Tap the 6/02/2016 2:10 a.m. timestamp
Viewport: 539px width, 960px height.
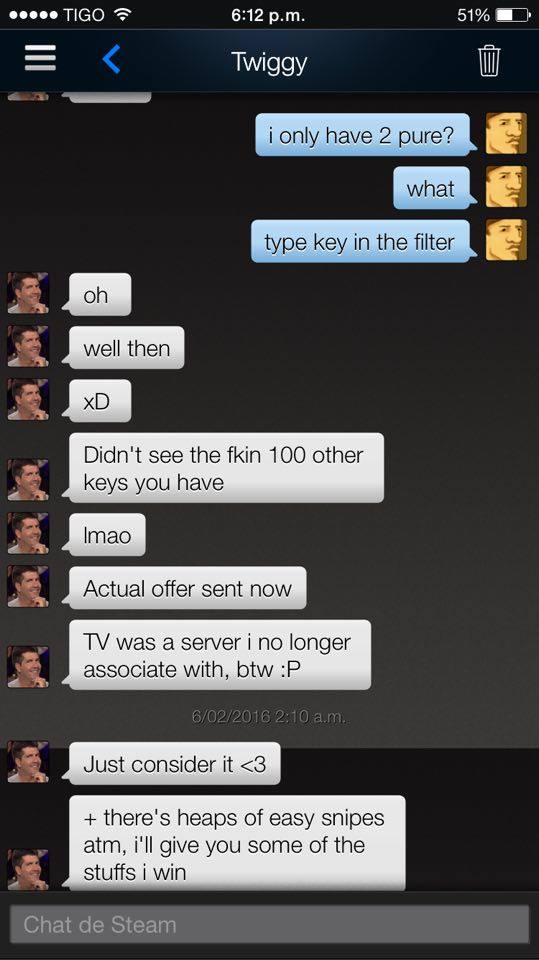point(269,716)
